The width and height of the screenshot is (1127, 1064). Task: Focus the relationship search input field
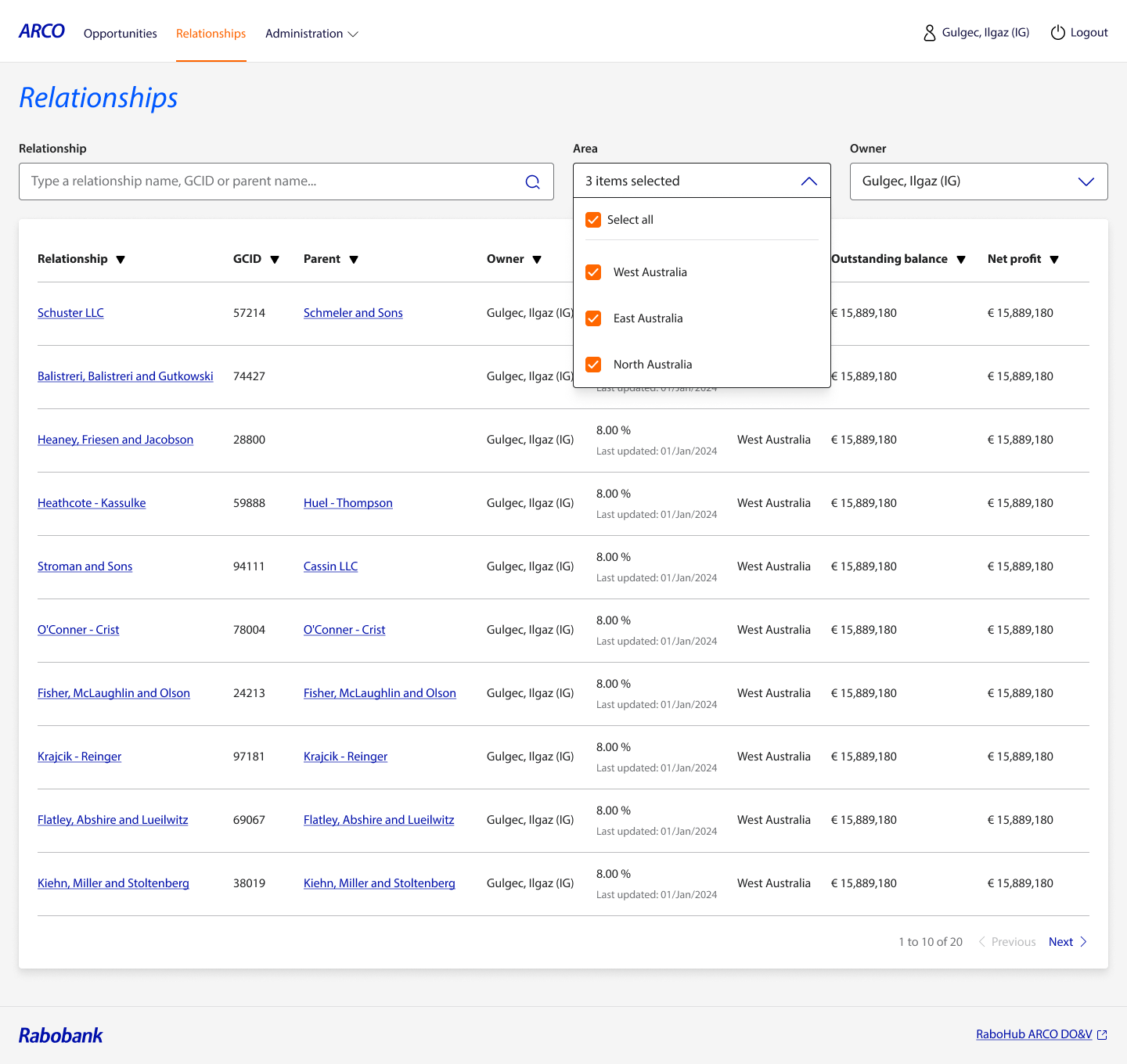coord(286,182)
